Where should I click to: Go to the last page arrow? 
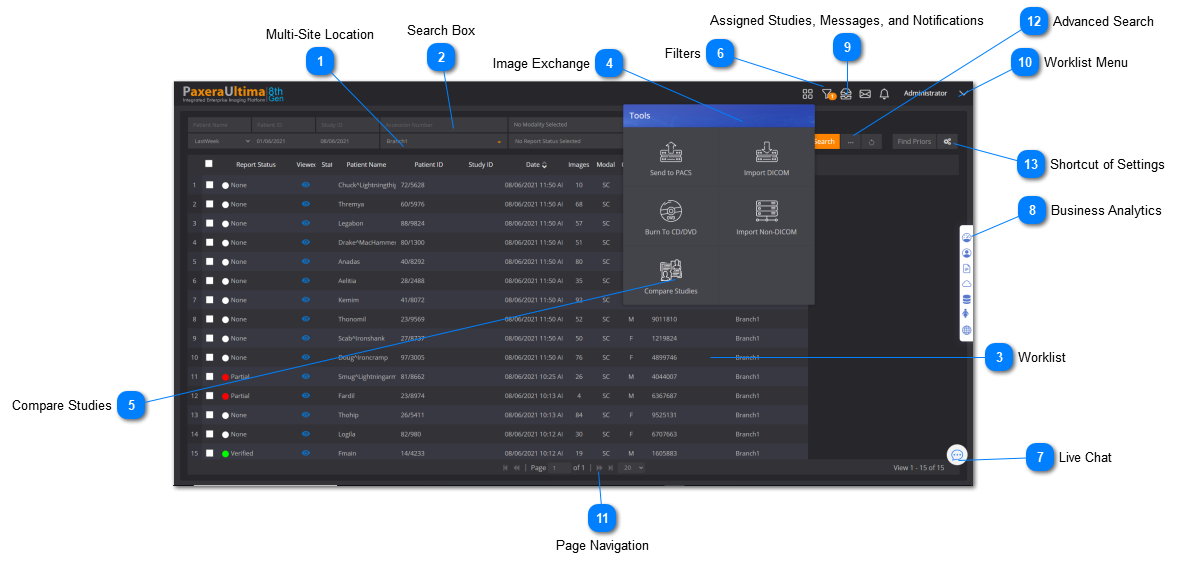[610, 468]
